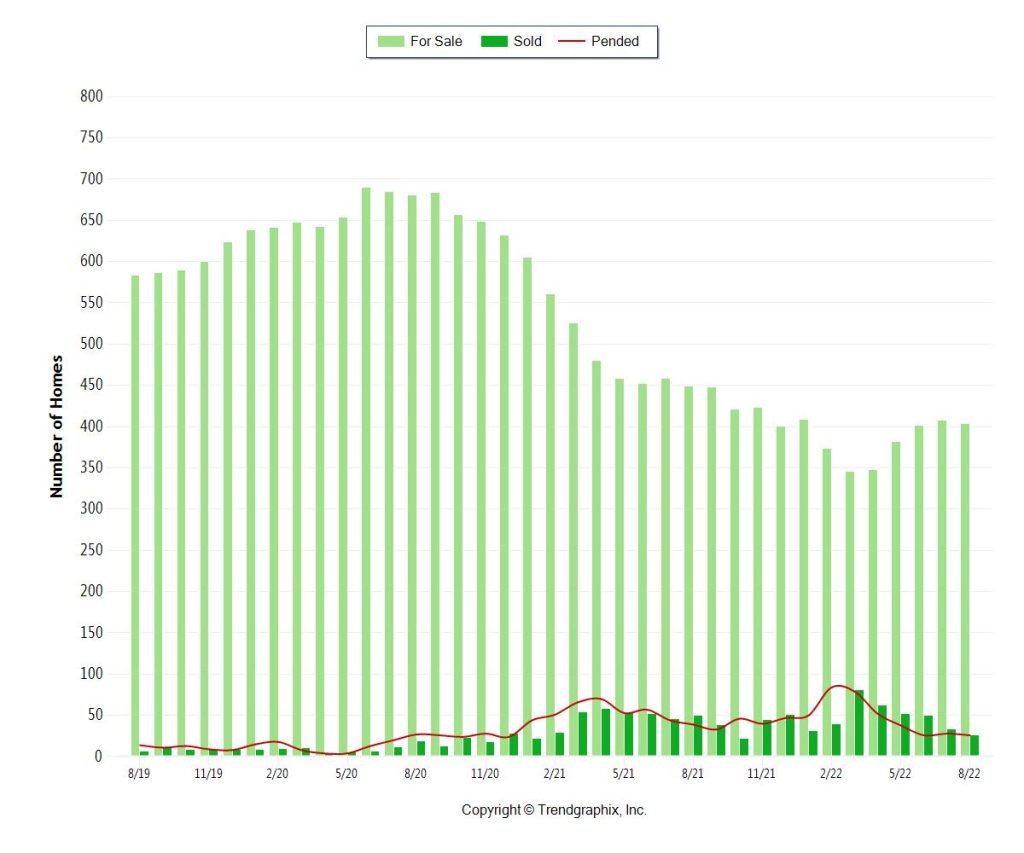Click the 8/22 x-axis date label
This screenshot has width=1024, height=853.
[969, 773]
